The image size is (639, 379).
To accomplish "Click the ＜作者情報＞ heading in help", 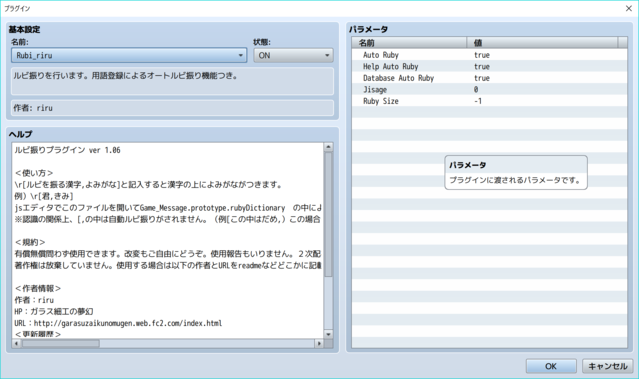I will (x=38, y=288).
